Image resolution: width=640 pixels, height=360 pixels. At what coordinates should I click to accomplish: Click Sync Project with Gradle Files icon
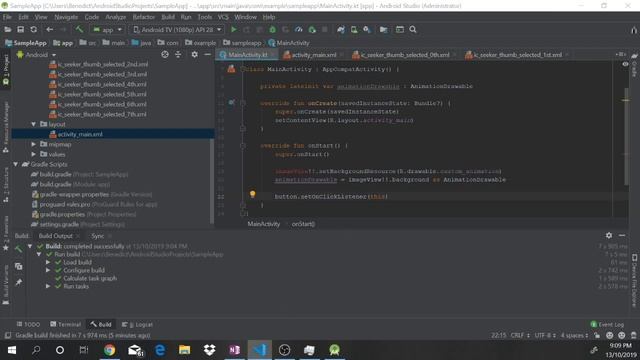click(x=341, y=29)
